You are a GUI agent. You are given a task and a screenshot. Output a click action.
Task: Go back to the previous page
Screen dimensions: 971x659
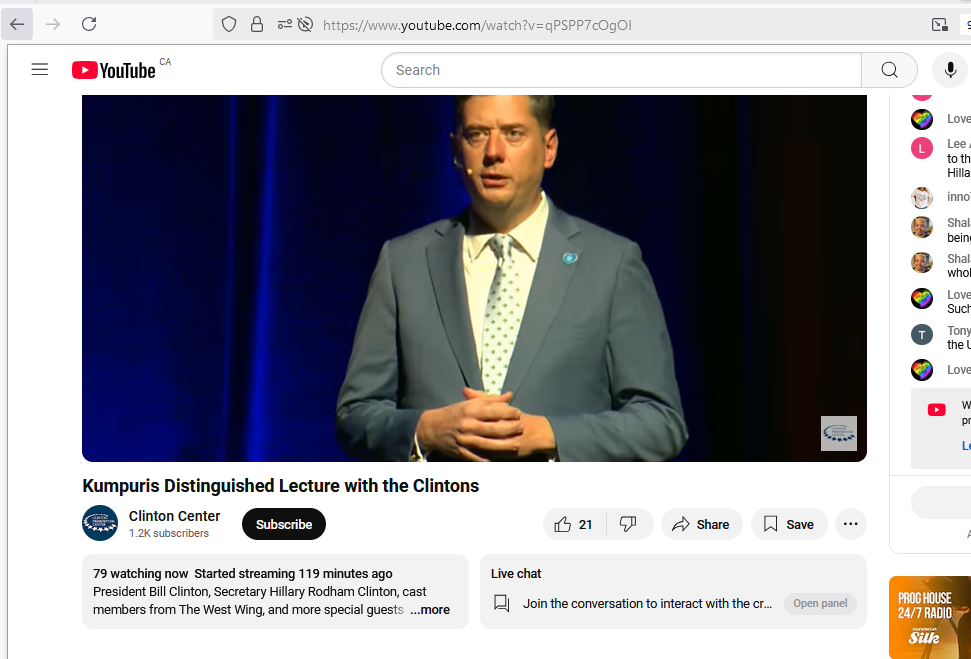tap(17, 25)
